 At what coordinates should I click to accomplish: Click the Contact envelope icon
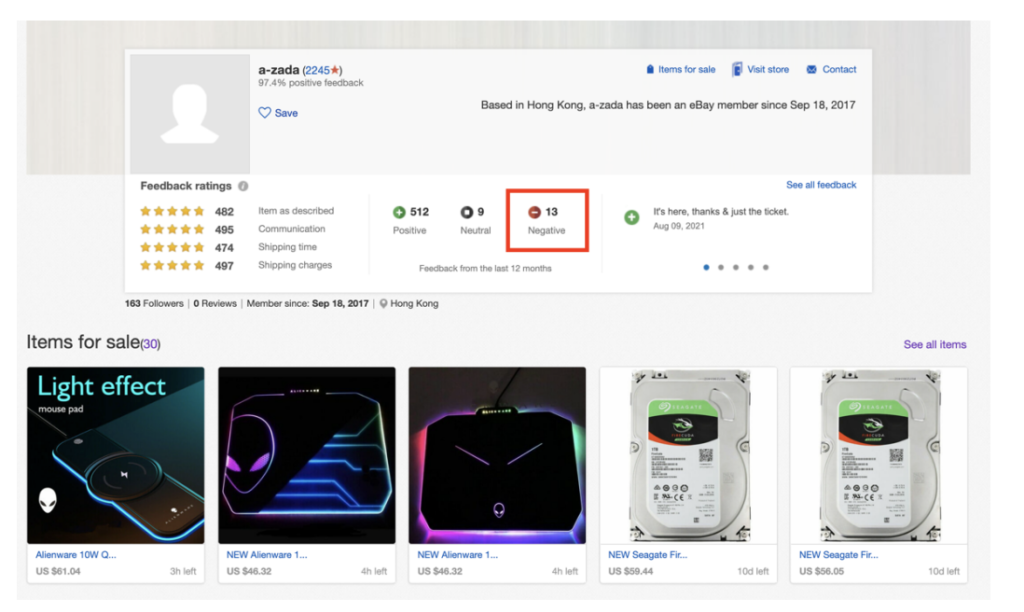811,70
